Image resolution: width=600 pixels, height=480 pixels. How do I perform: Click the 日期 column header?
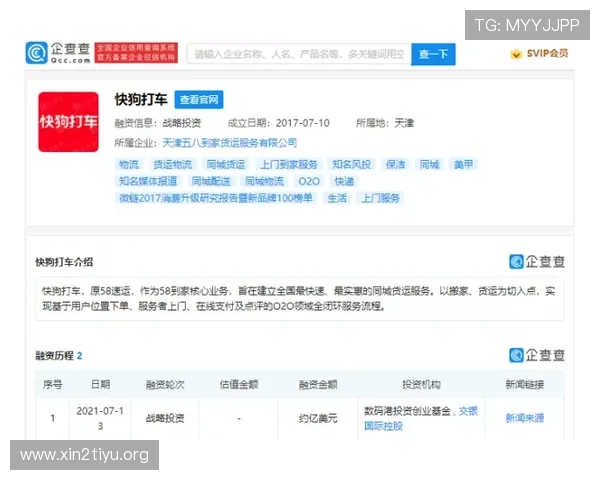click(x=101, y=384)
